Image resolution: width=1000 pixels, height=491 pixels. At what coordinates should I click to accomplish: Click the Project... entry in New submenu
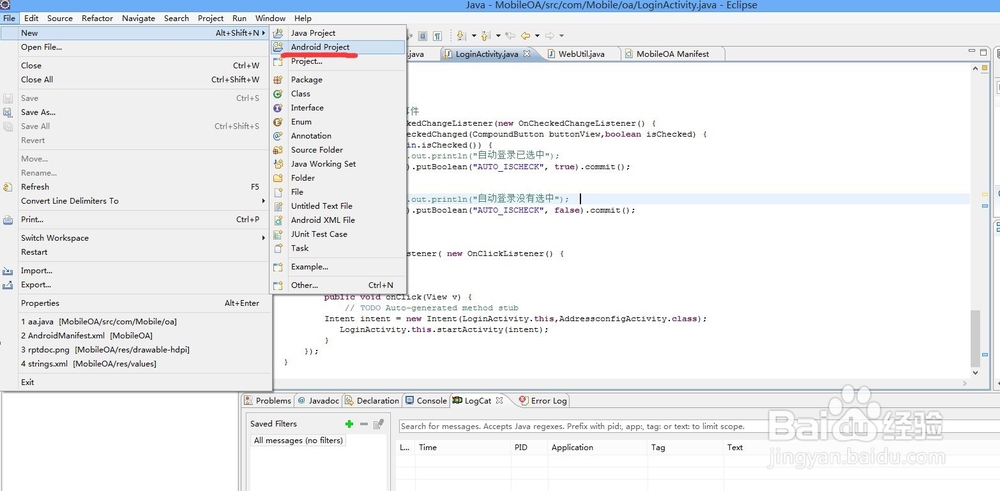338,61
